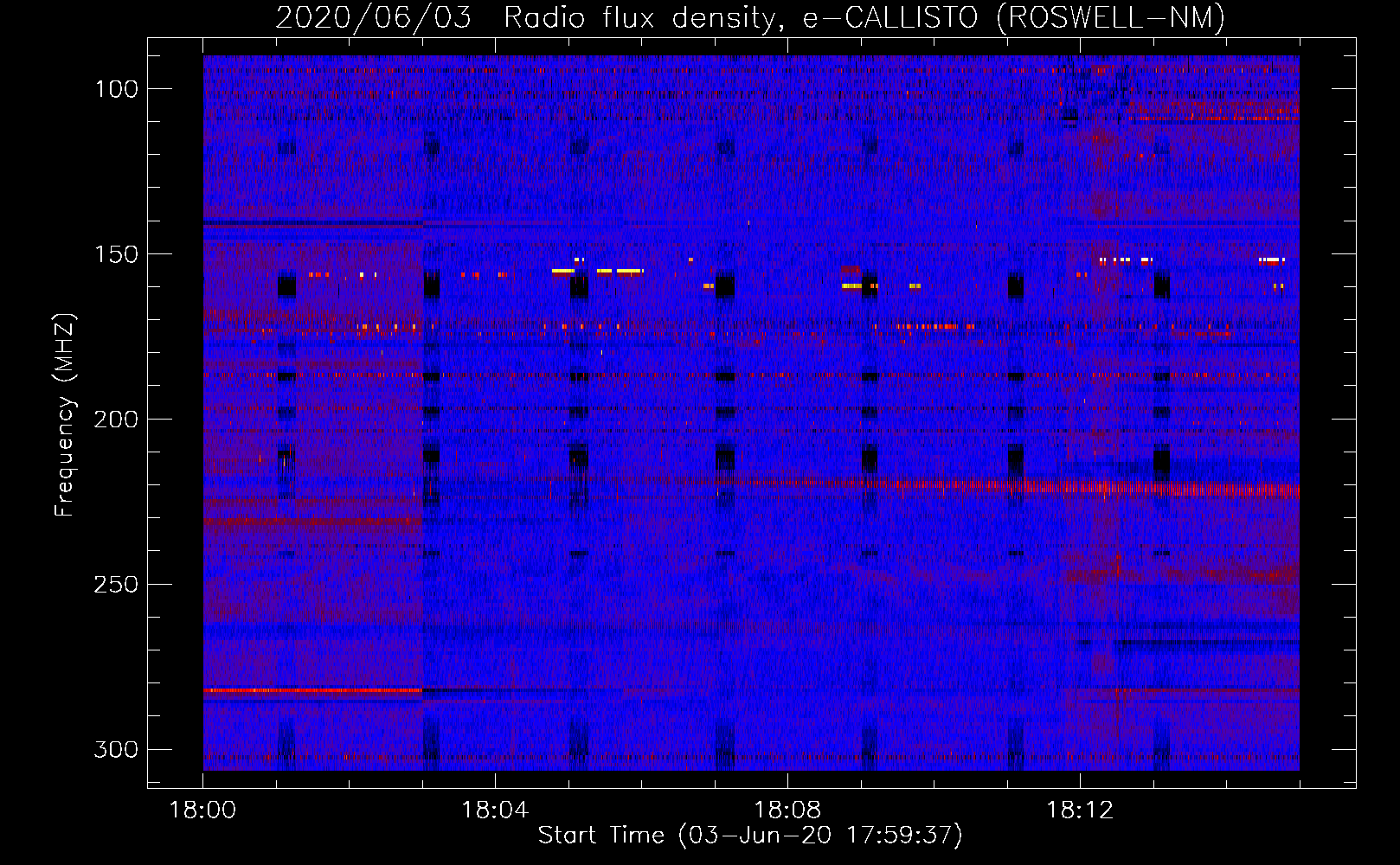Click the '150' frequency tick label
Viewport: 1400px width, 865px height.
pos(116,254)
